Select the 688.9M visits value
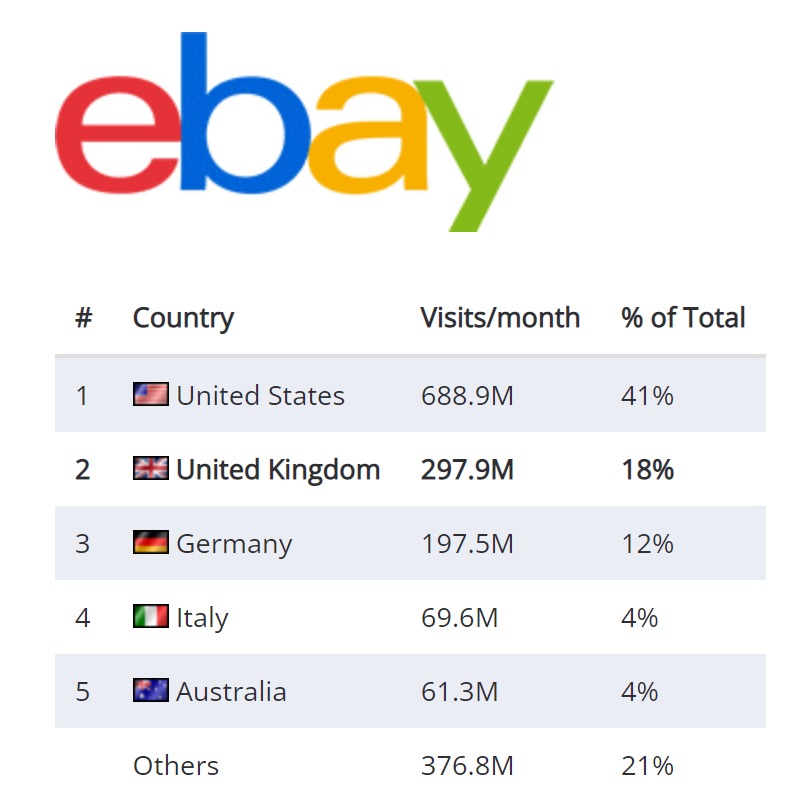This screenshot has height=796, width=800. (467, 396)
